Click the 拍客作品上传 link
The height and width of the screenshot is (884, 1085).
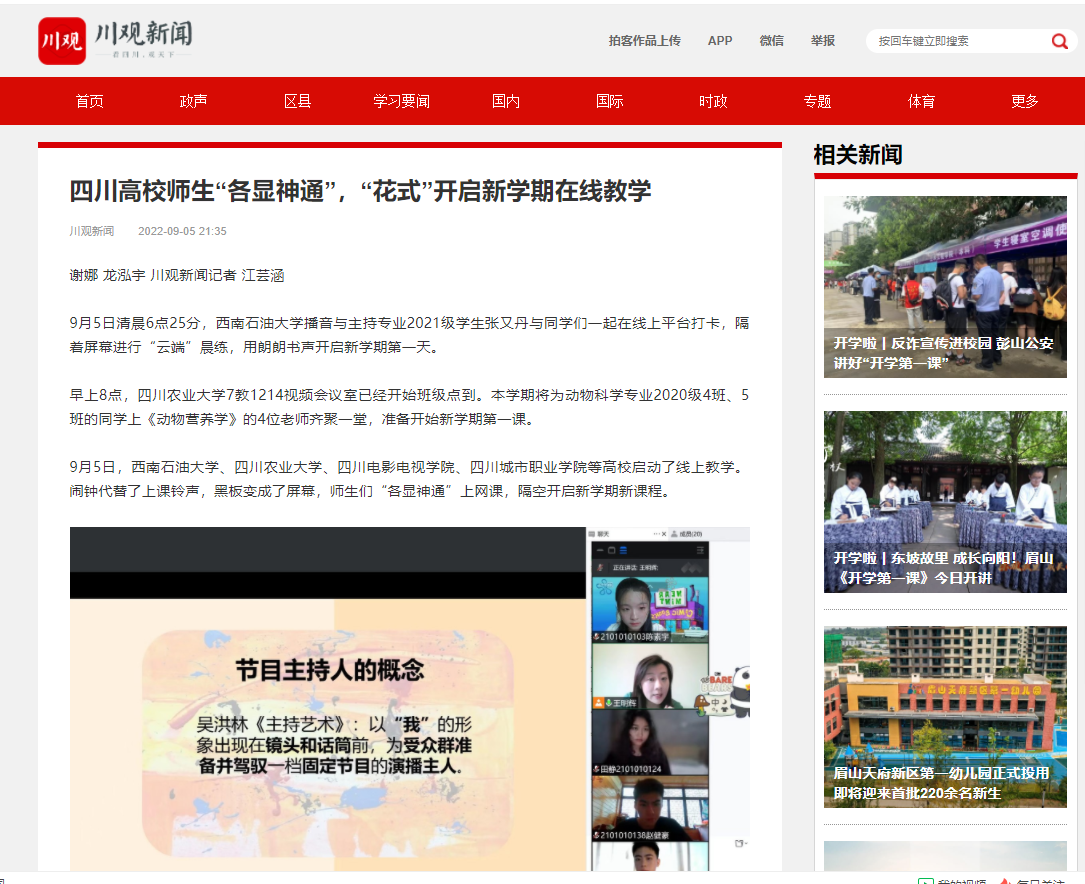coord(644,41)
